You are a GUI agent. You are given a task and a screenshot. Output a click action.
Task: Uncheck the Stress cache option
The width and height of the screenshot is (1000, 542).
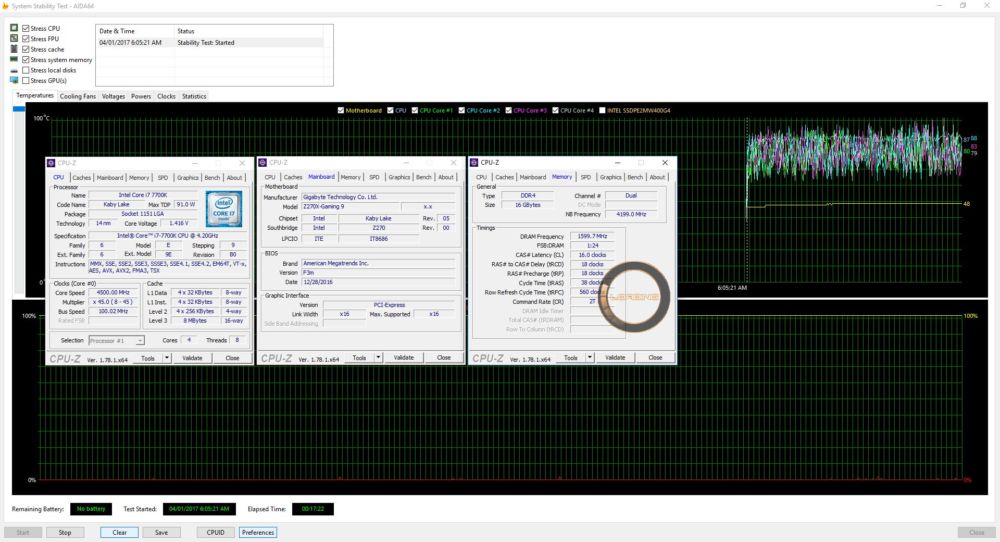[26, 49]
